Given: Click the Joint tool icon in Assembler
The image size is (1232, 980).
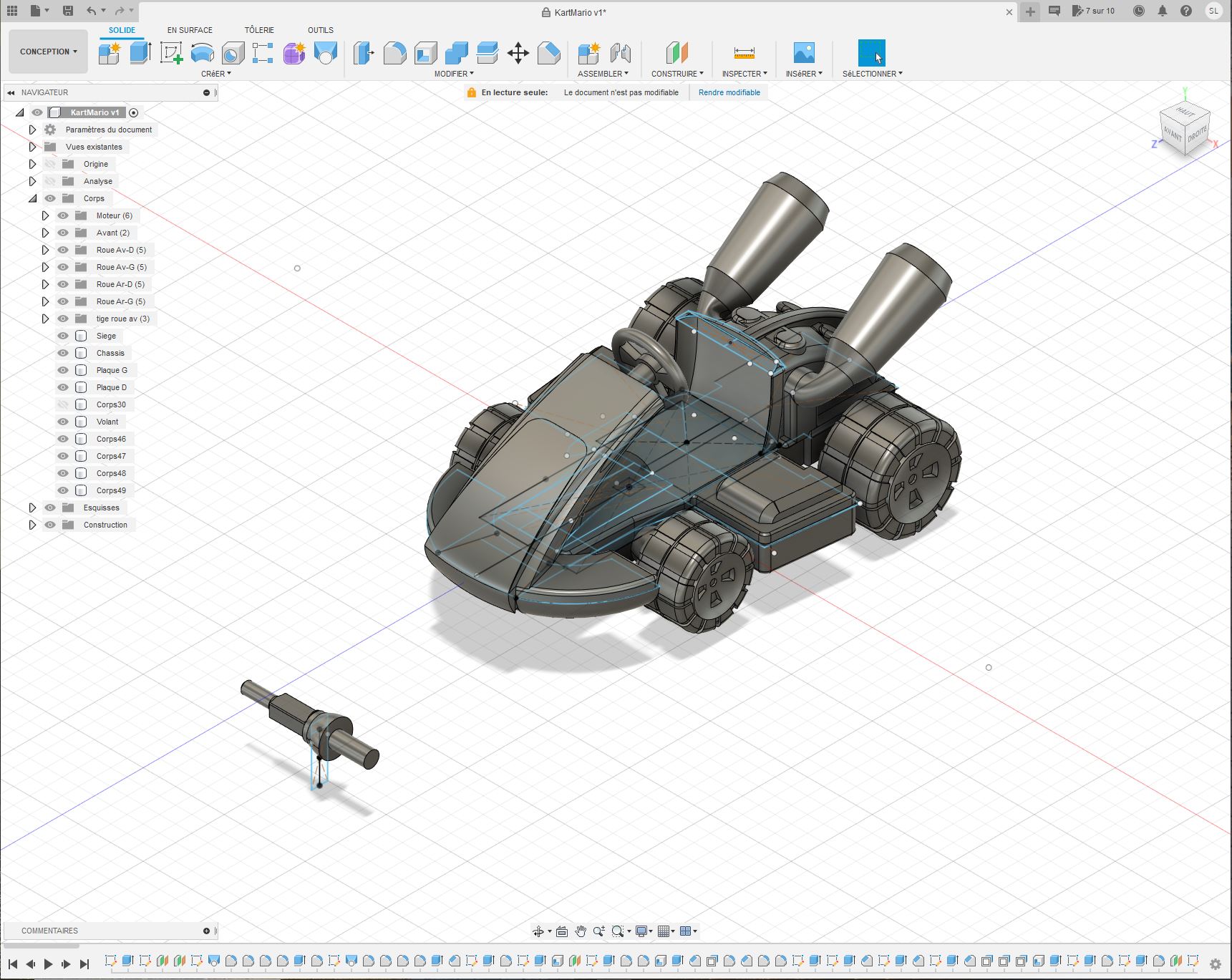Looking at the screenshot, I should coord(621,53).
